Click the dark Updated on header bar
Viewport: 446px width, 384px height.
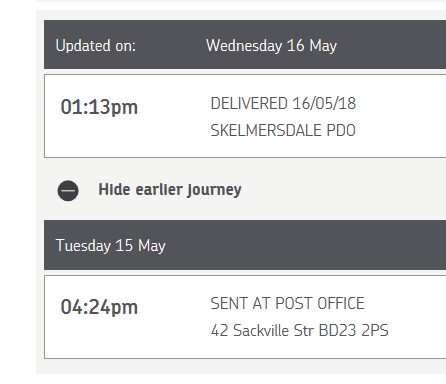[x=245, y=44]
